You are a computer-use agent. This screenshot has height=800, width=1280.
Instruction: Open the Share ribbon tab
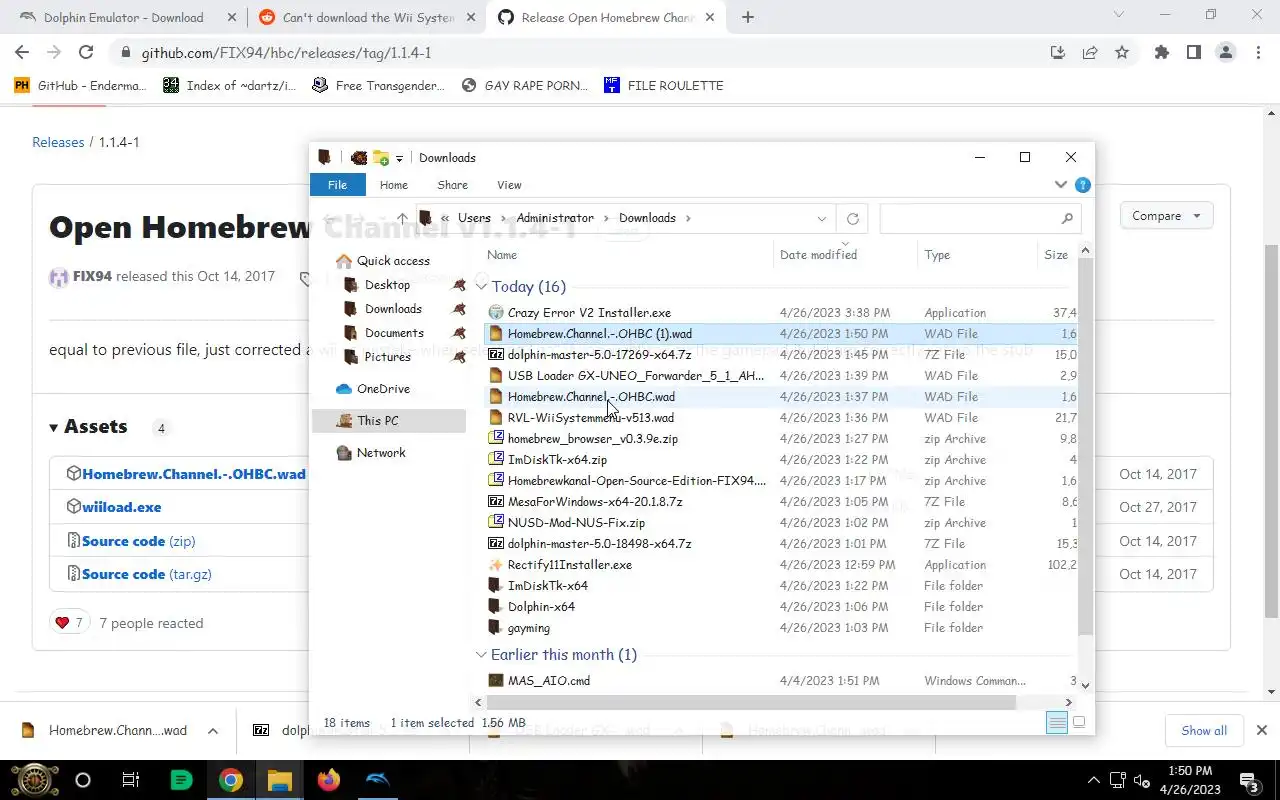tap(452, 185)
